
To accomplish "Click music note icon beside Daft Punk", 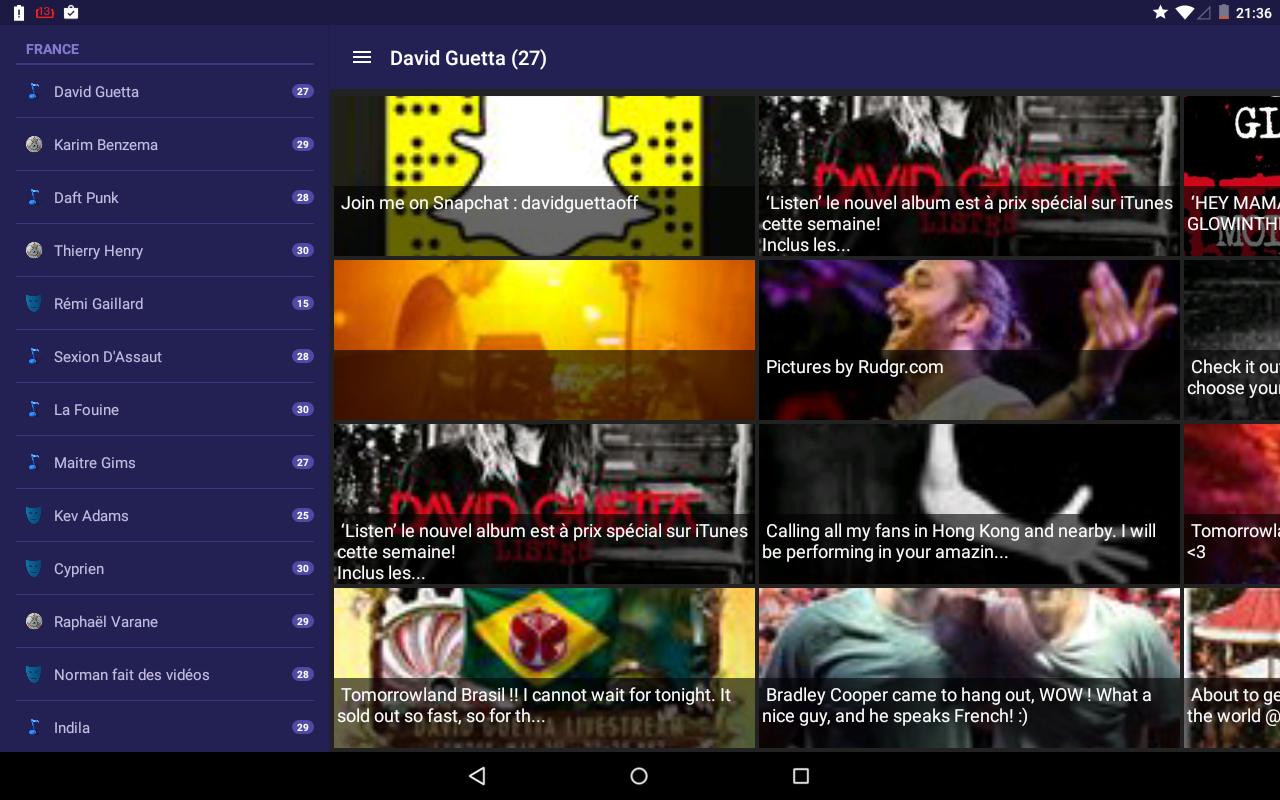I will [x=33, y=197].
